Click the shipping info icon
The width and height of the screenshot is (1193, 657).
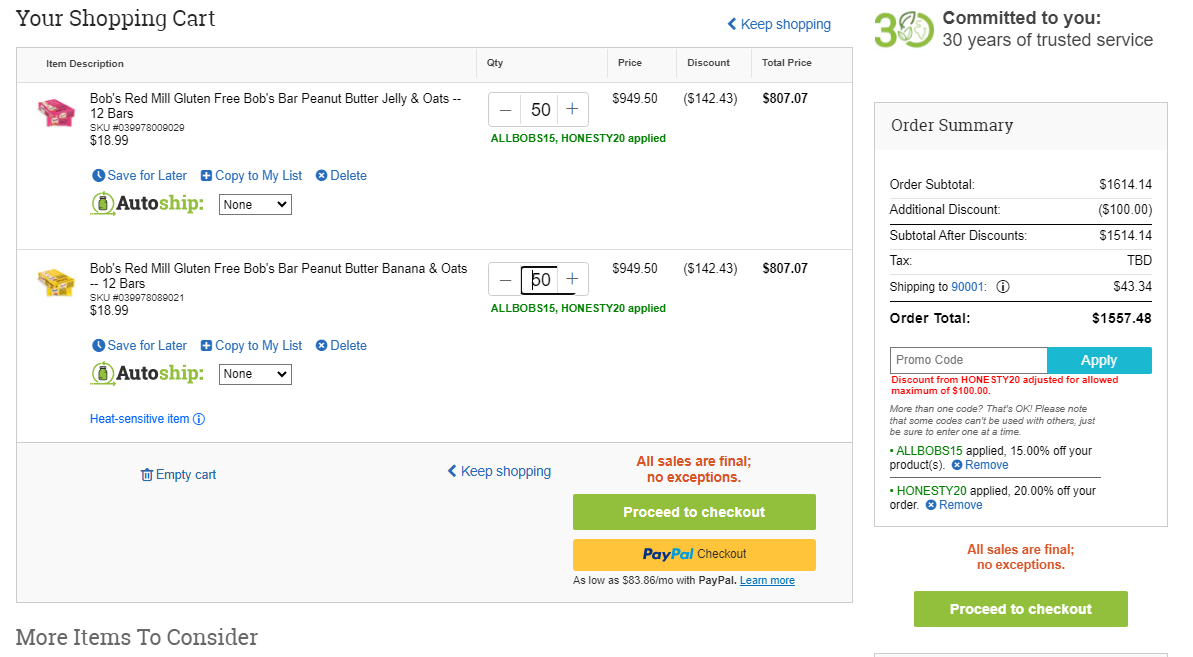1003,287
